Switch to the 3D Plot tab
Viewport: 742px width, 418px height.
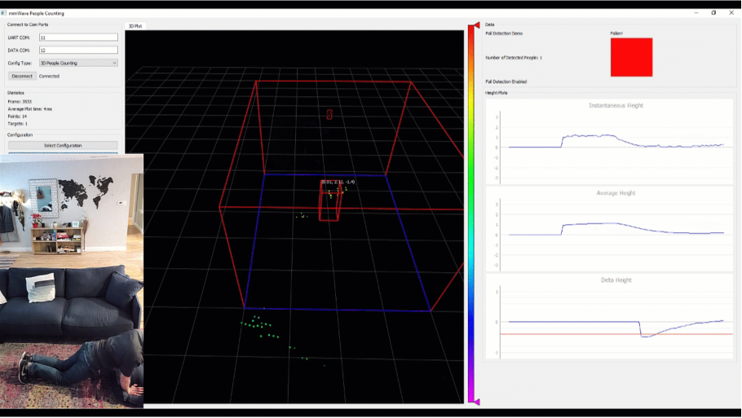pos(135,26)
